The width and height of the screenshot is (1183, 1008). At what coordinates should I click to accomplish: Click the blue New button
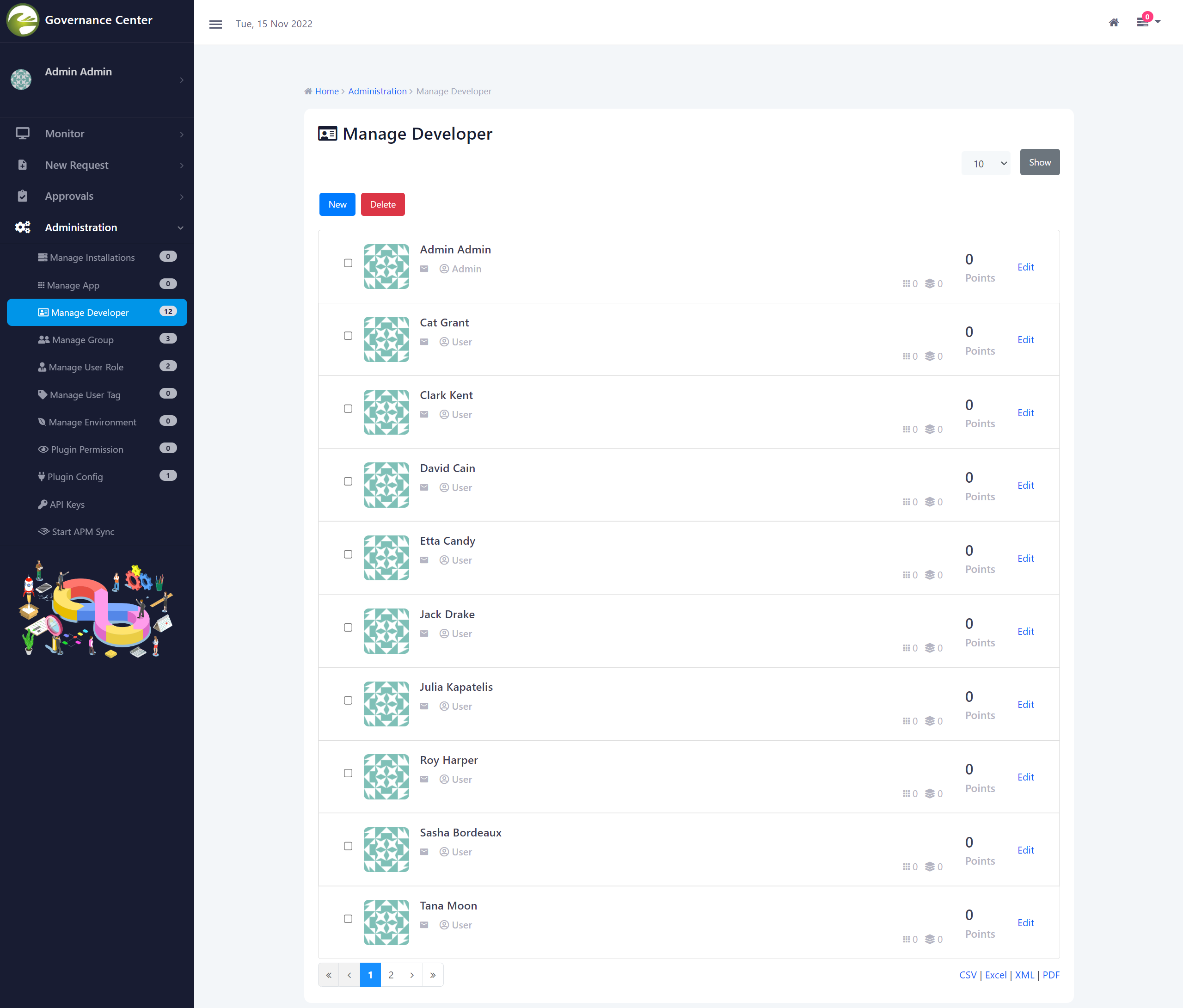point(337,204)
